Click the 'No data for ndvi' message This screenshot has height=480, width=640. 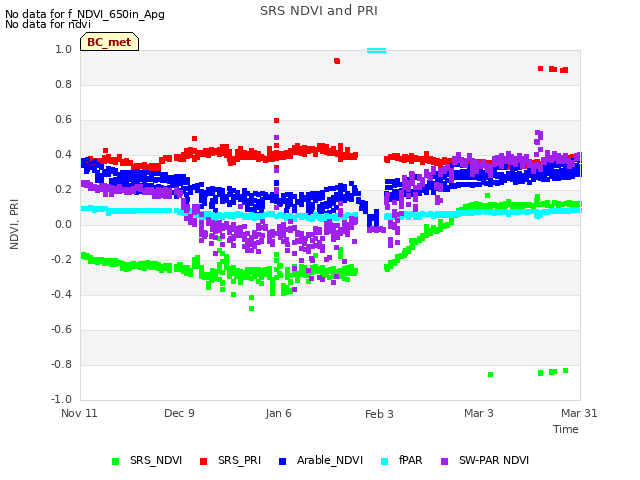48,24
